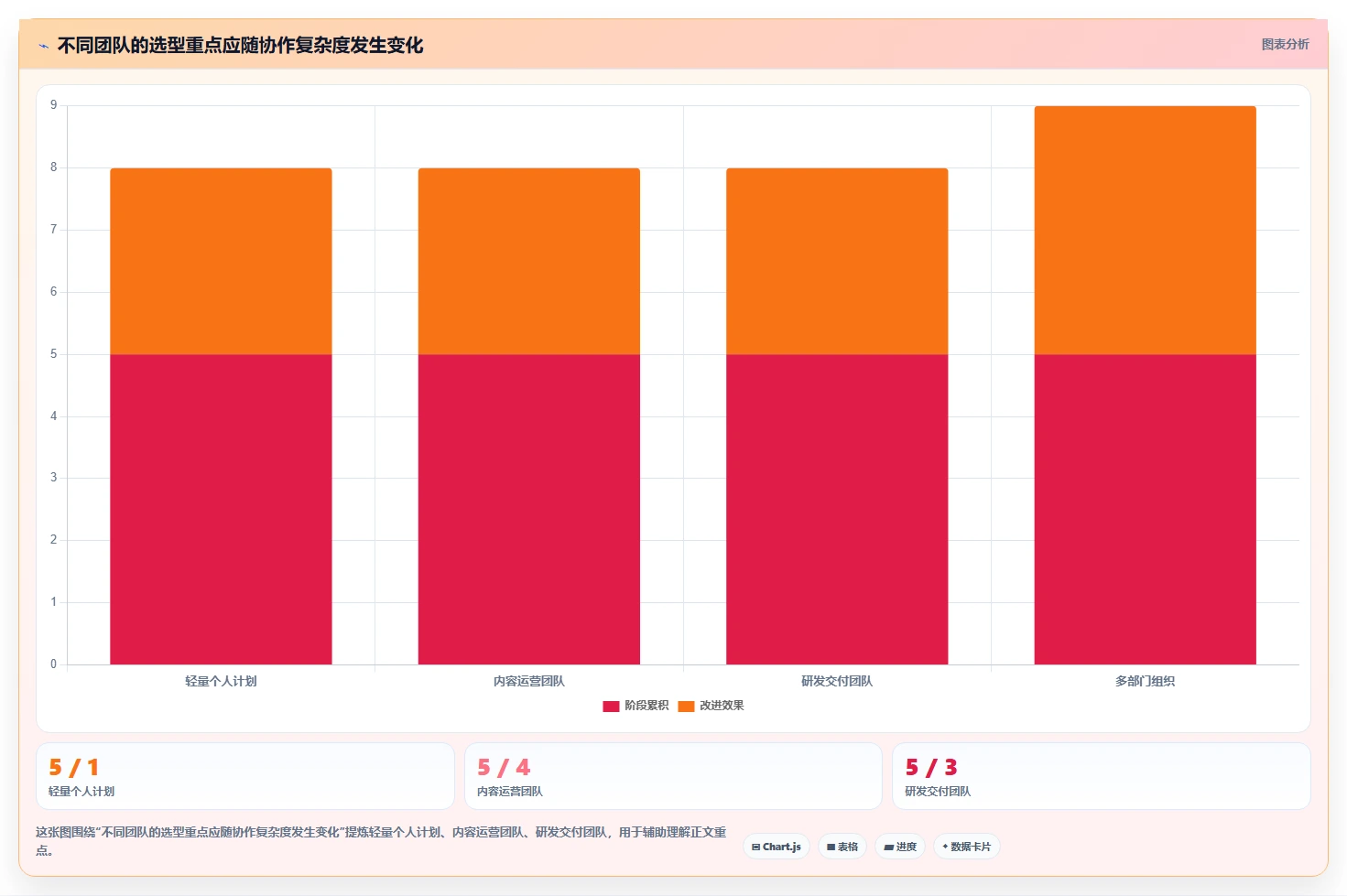Click the 研发交付团队 label under the 5 / 3 card

(938, 792)
